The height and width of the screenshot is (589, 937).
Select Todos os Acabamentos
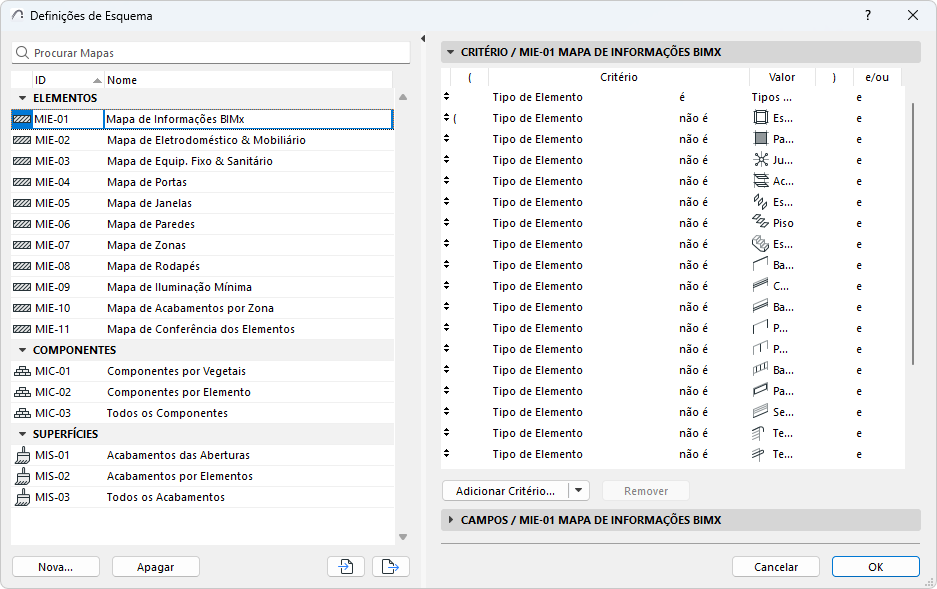(166, 497)
